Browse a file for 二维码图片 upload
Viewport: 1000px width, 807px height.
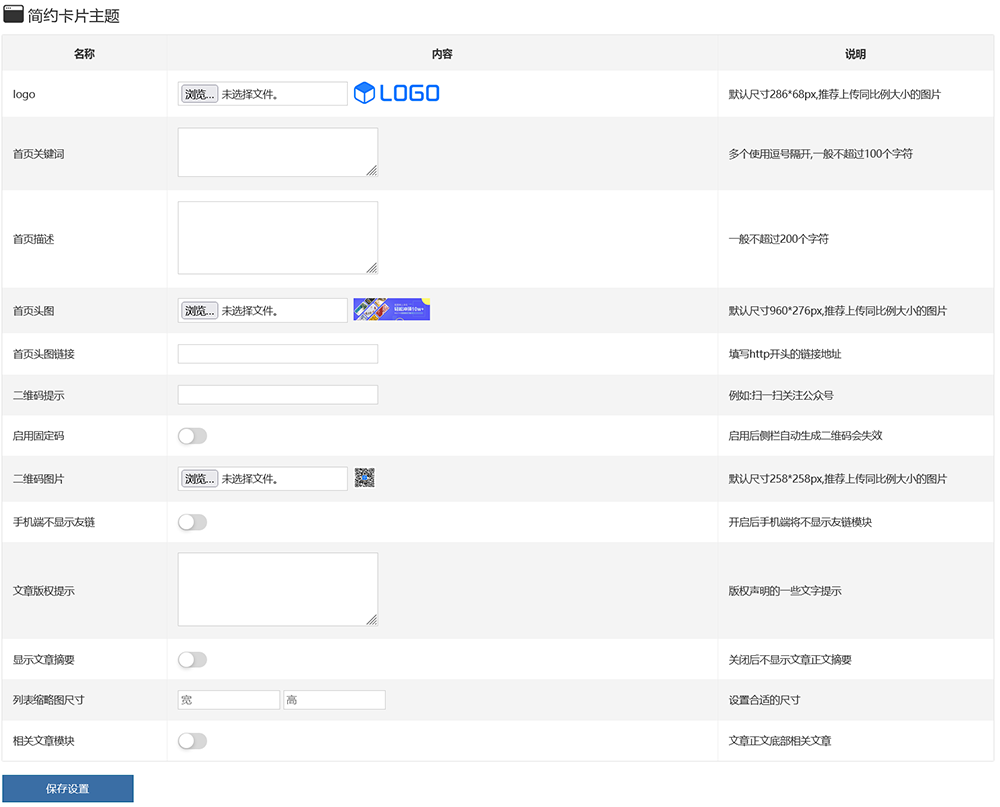[197, 478]
